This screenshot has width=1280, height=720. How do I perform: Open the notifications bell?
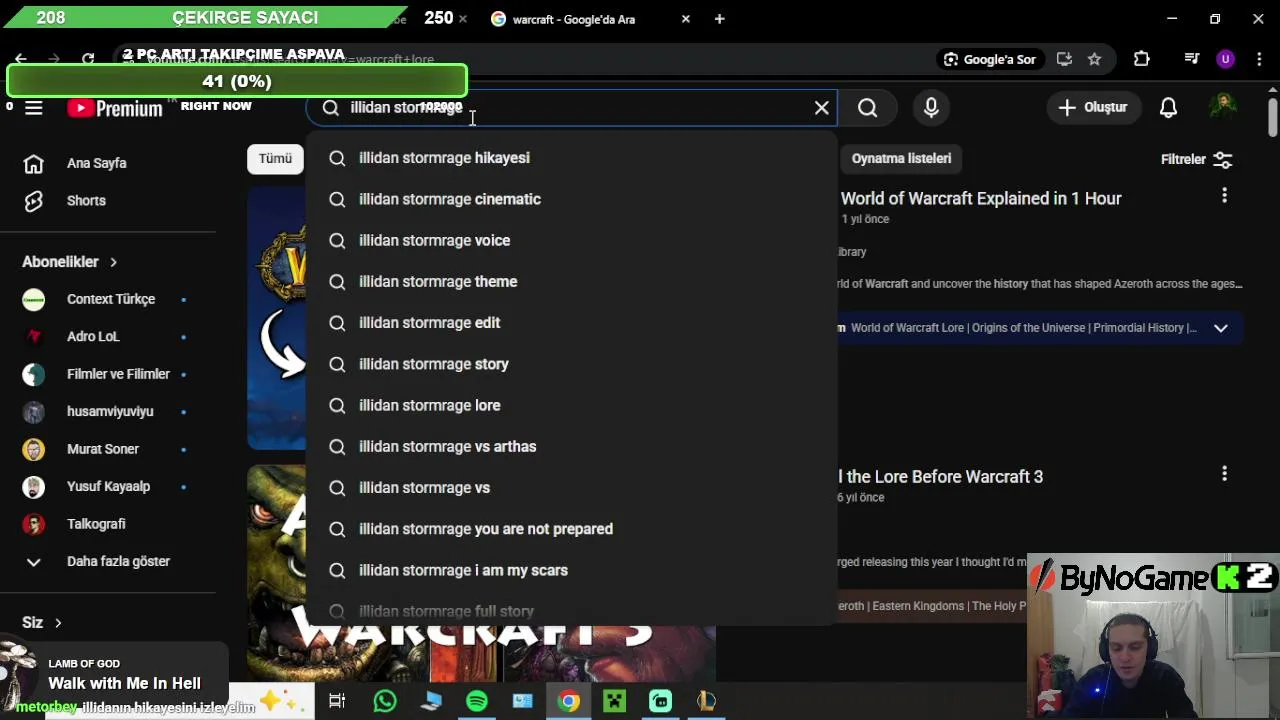1168,107
